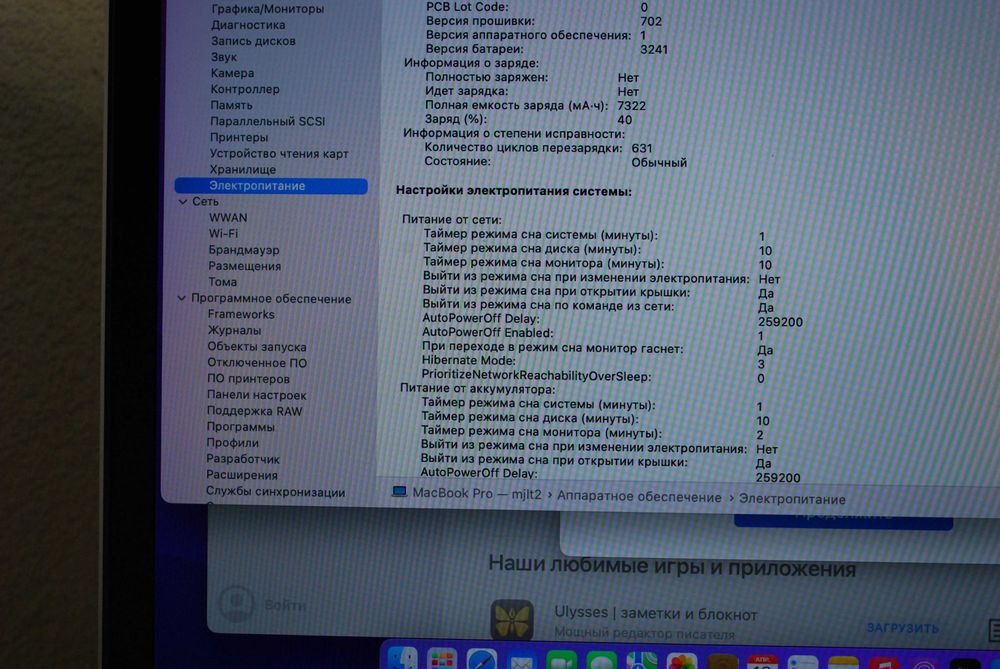The width and height of the screenshot is (1000, 669).
Task: Select Звук in the sidebar
Action: pos(224,57)
